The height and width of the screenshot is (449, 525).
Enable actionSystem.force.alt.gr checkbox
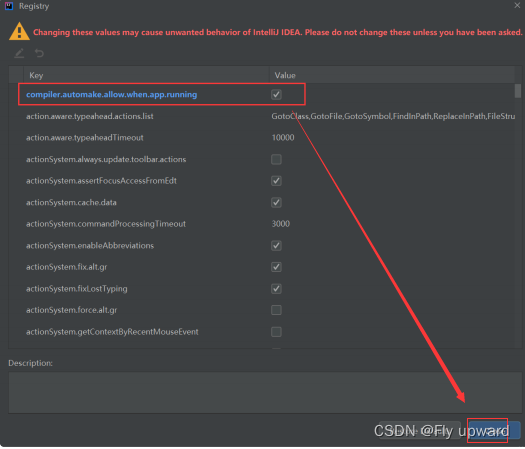pyautogui.click(x=276, y=310)
